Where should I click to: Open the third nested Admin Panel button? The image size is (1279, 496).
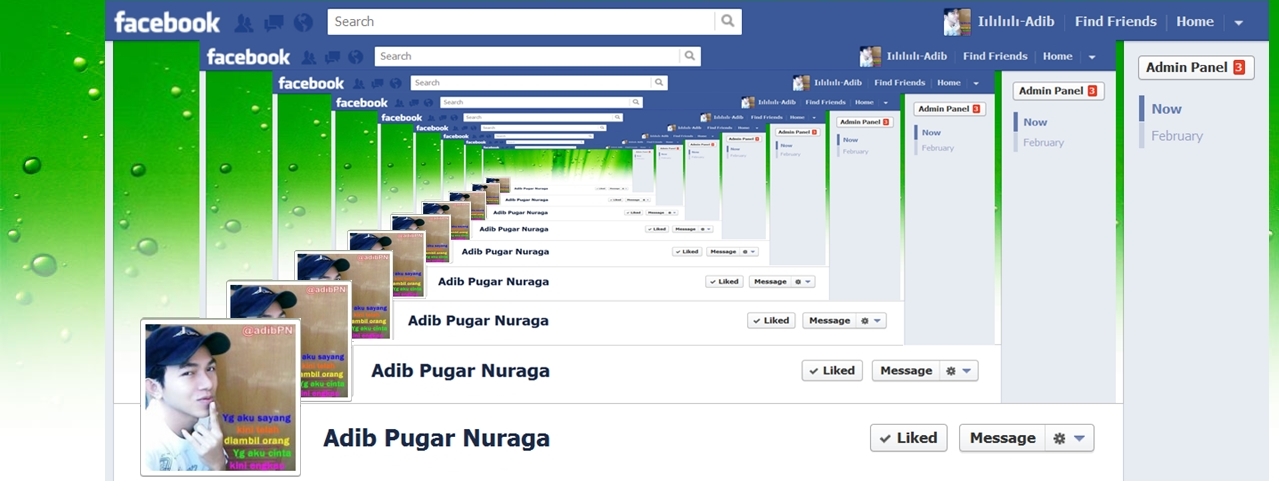[949, 109]
